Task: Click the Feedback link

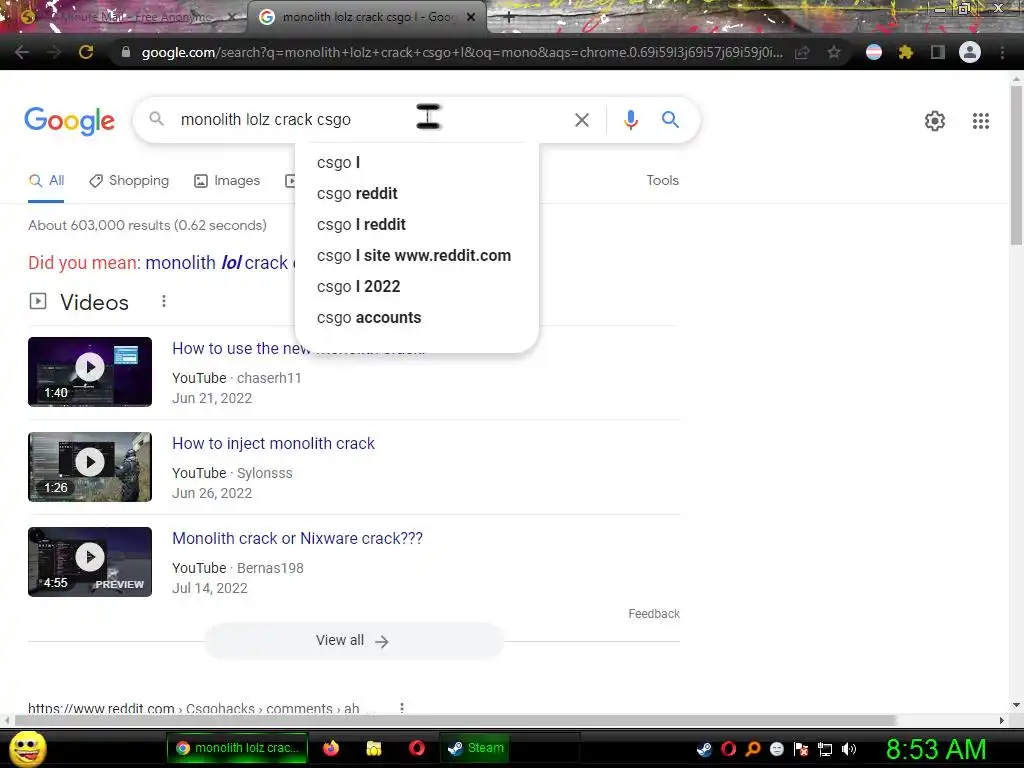Action: (x=654, y=614)
